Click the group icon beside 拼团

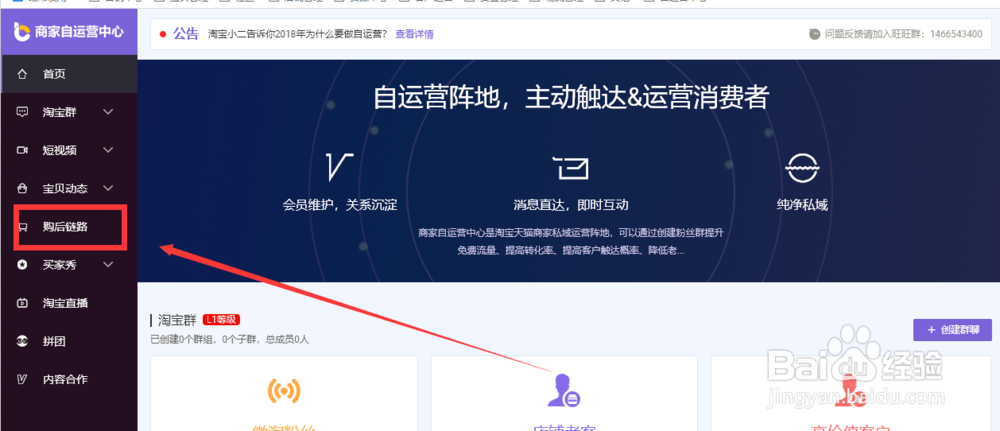point(22,341)
